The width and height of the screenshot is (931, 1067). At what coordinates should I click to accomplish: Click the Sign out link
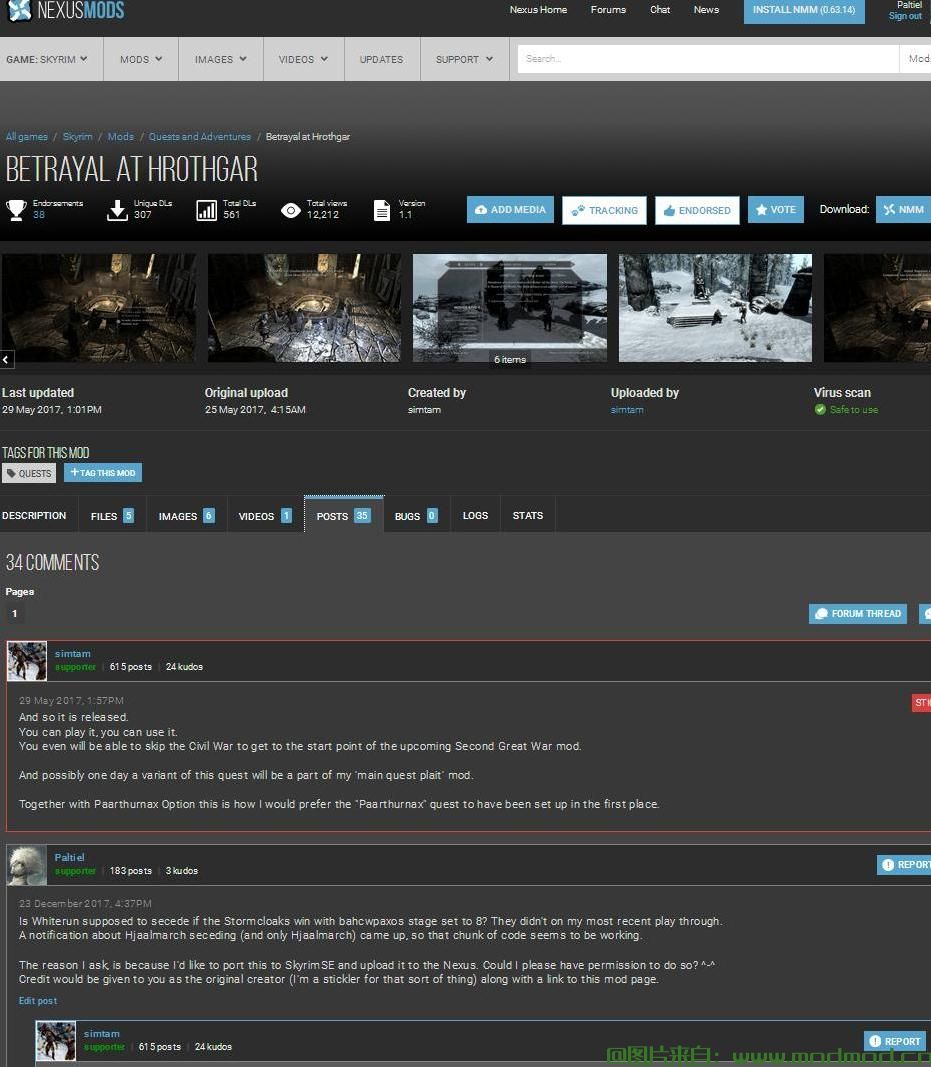[905, 16]
